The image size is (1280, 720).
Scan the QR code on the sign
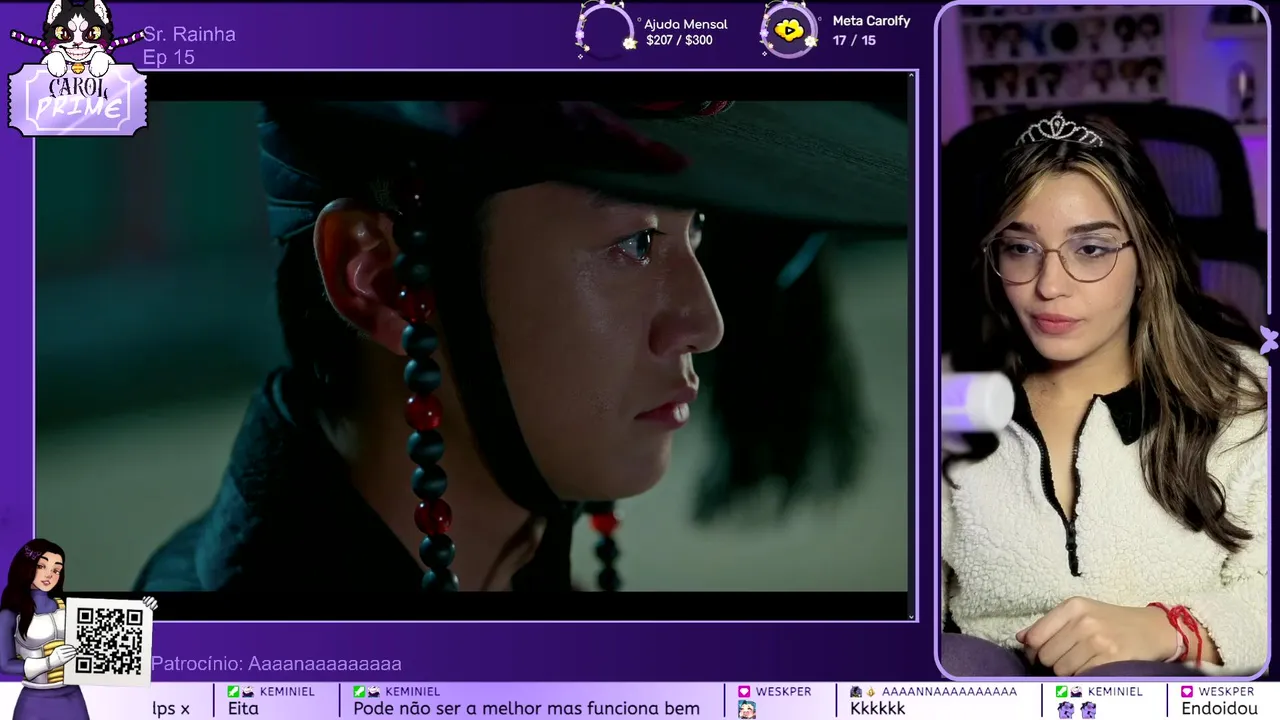[108, 640]
